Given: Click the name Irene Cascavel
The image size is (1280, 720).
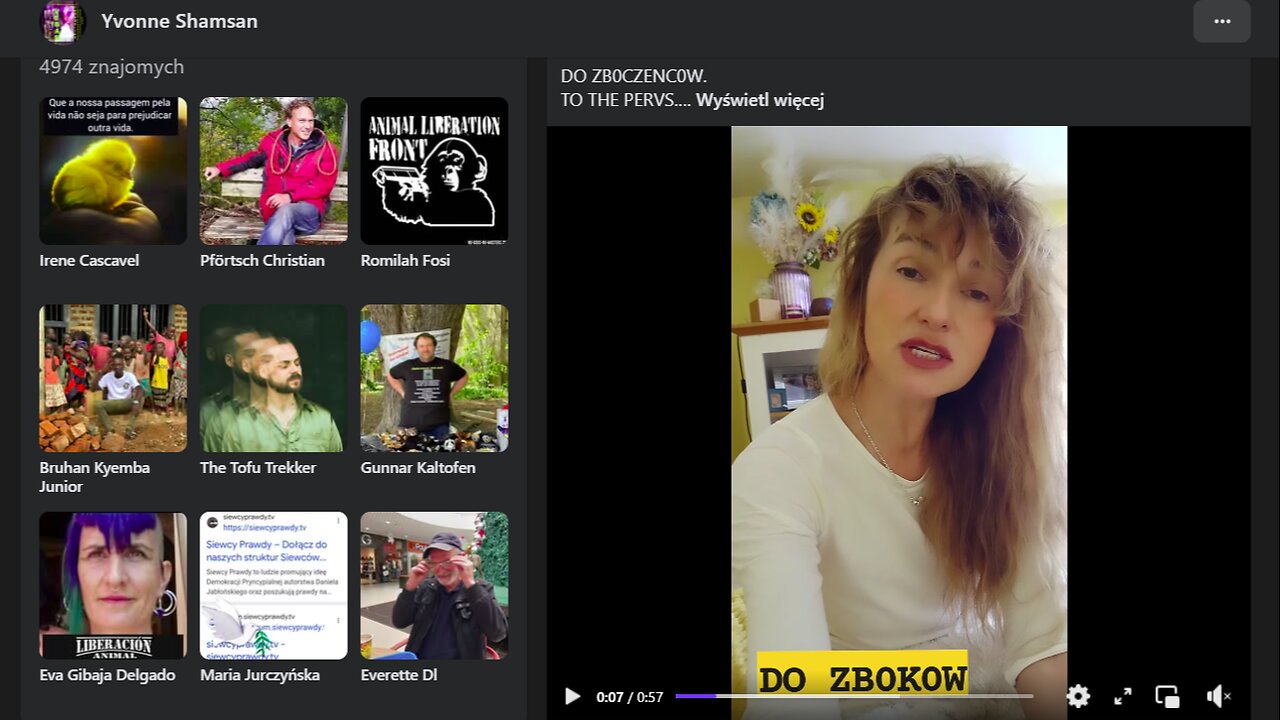Looking at the screenshot, I should pos(89,260).
